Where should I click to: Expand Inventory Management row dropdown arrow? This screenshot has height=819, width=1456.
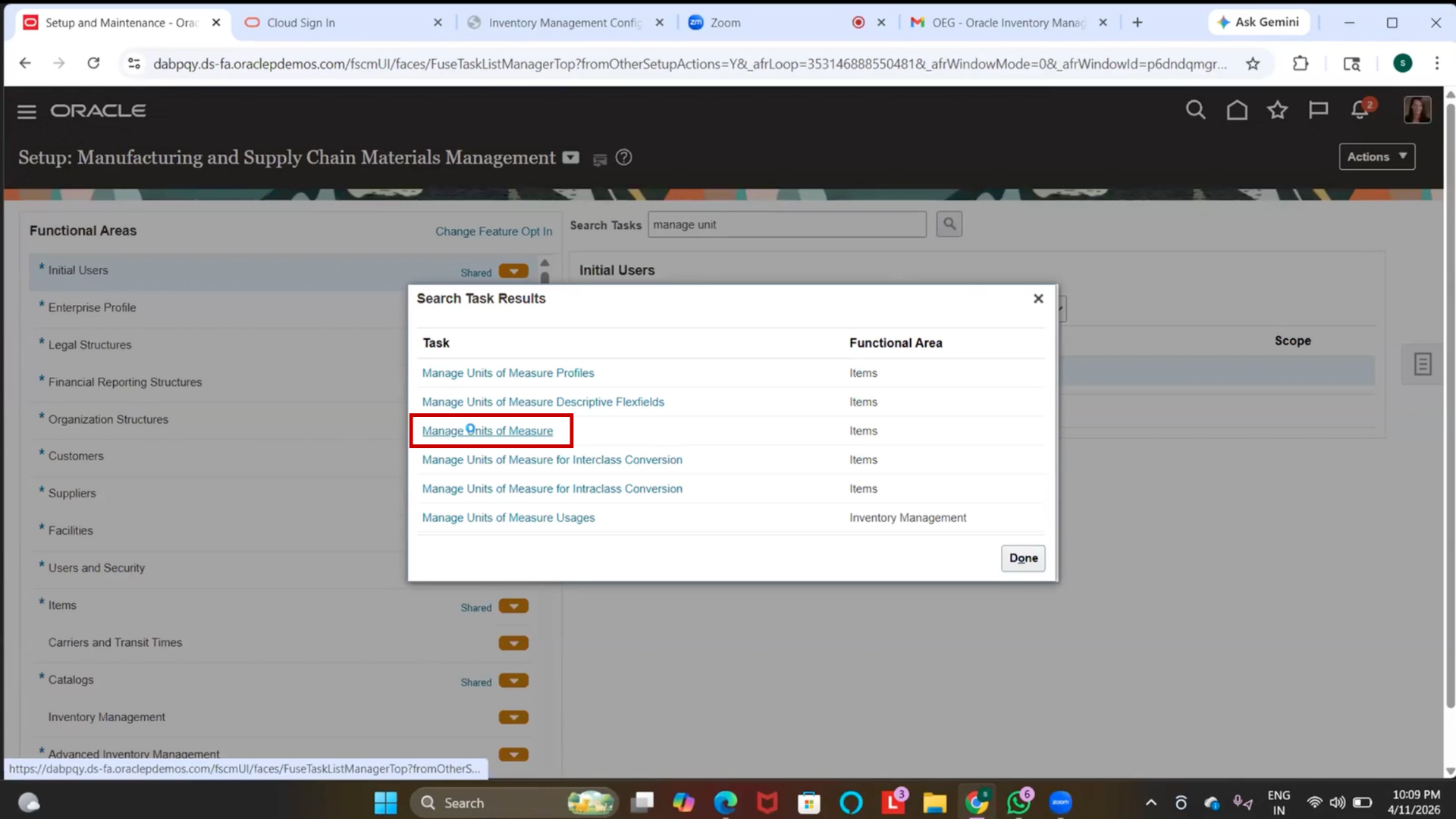513,717
